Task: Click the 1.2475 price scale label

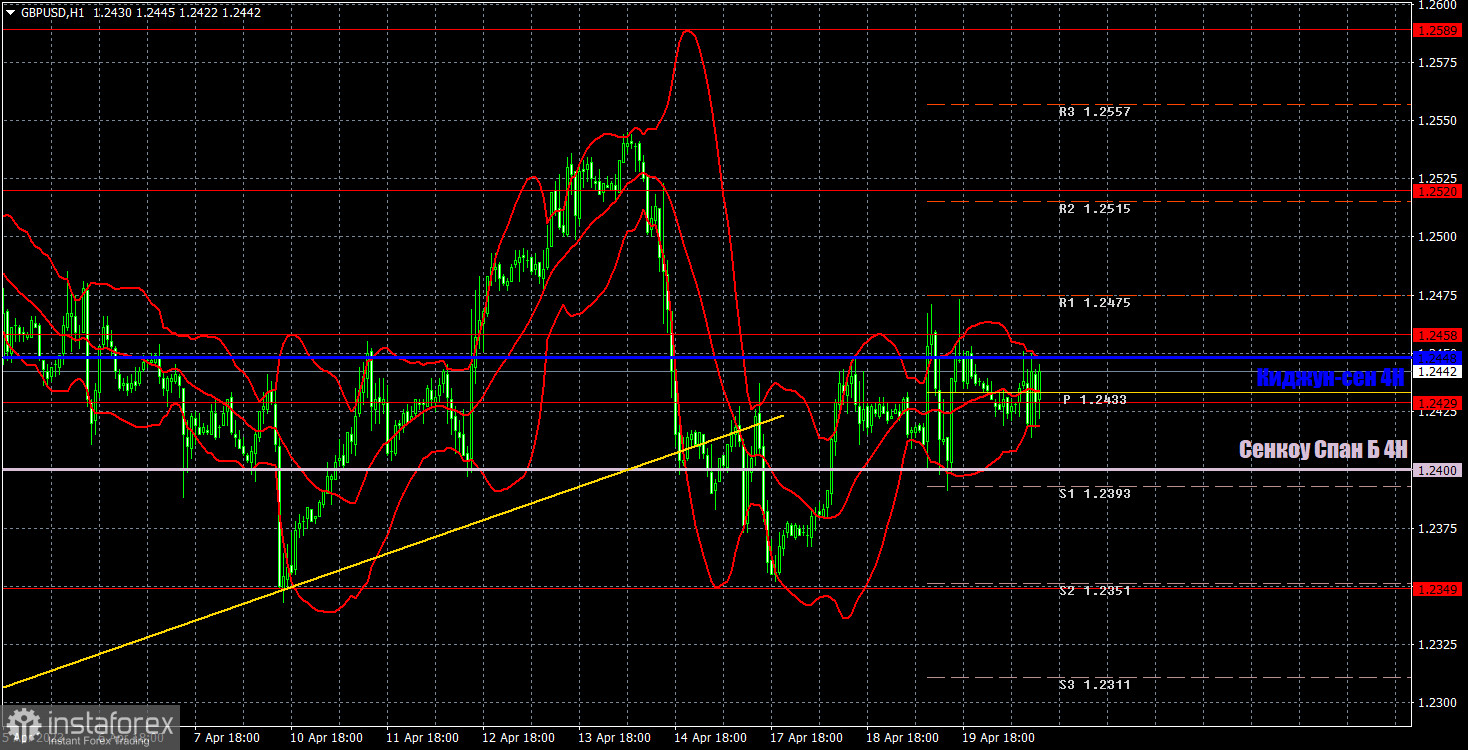Action: (1436, 295)
